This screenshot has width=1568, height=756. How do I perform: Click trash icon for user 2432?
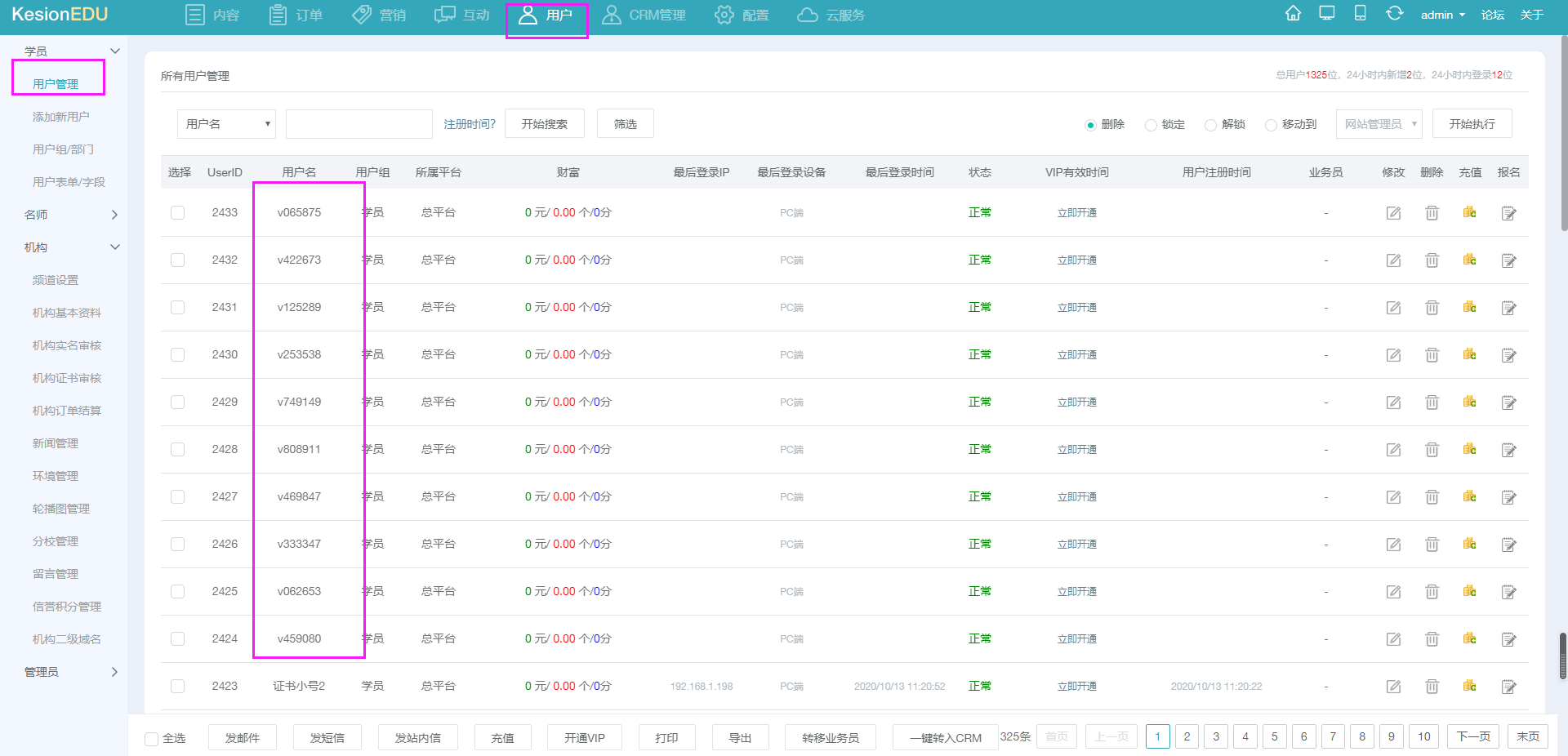[1432, 260]
